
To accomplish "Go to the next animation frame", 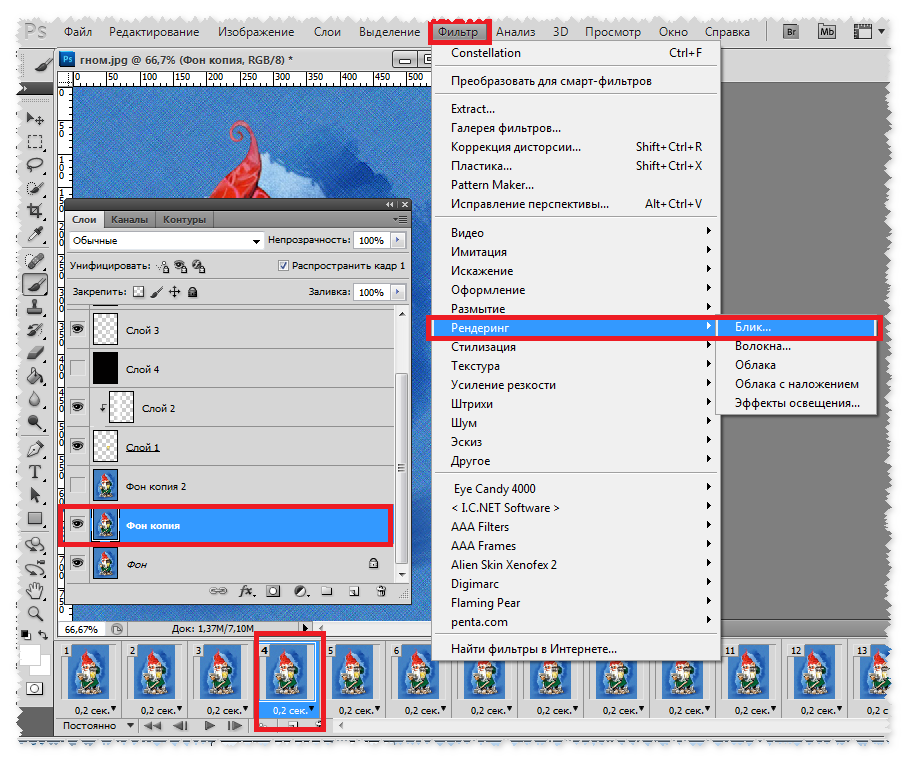I will [235, 726].
